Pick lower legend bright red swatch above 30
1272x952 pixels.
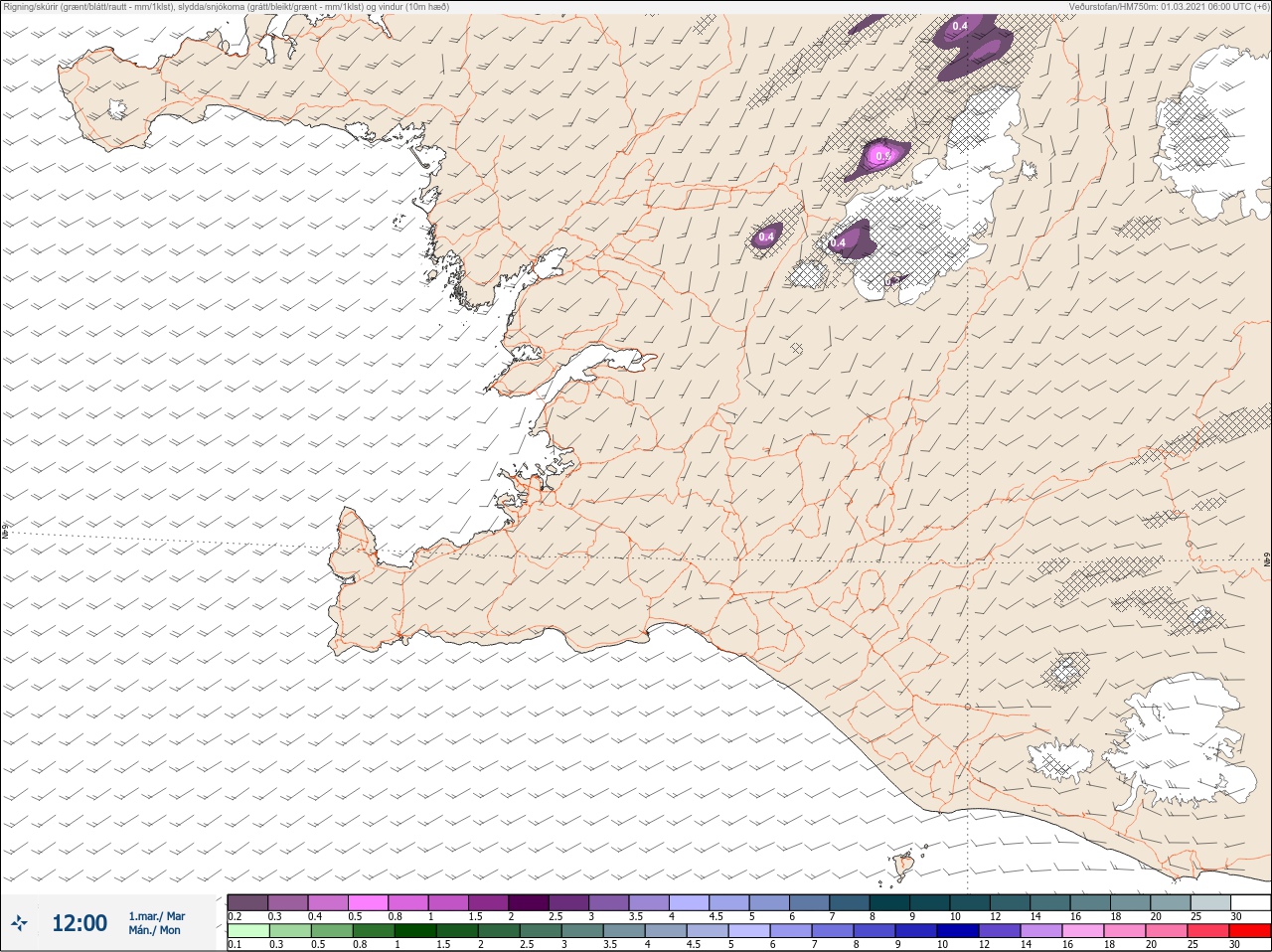[x=1251, y=931]
